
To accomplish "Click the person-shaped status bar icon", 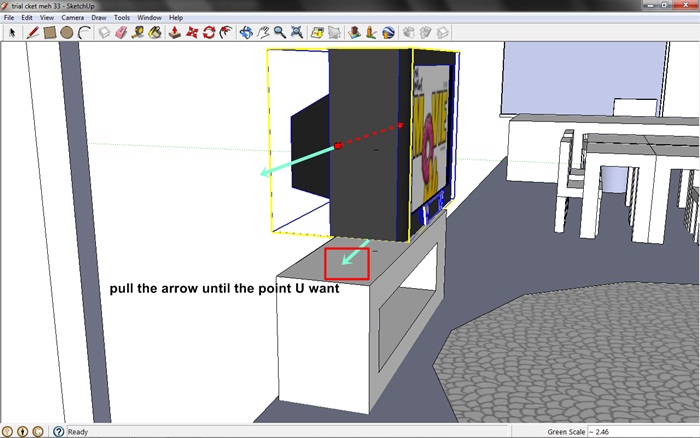I will tap(23, 432).
